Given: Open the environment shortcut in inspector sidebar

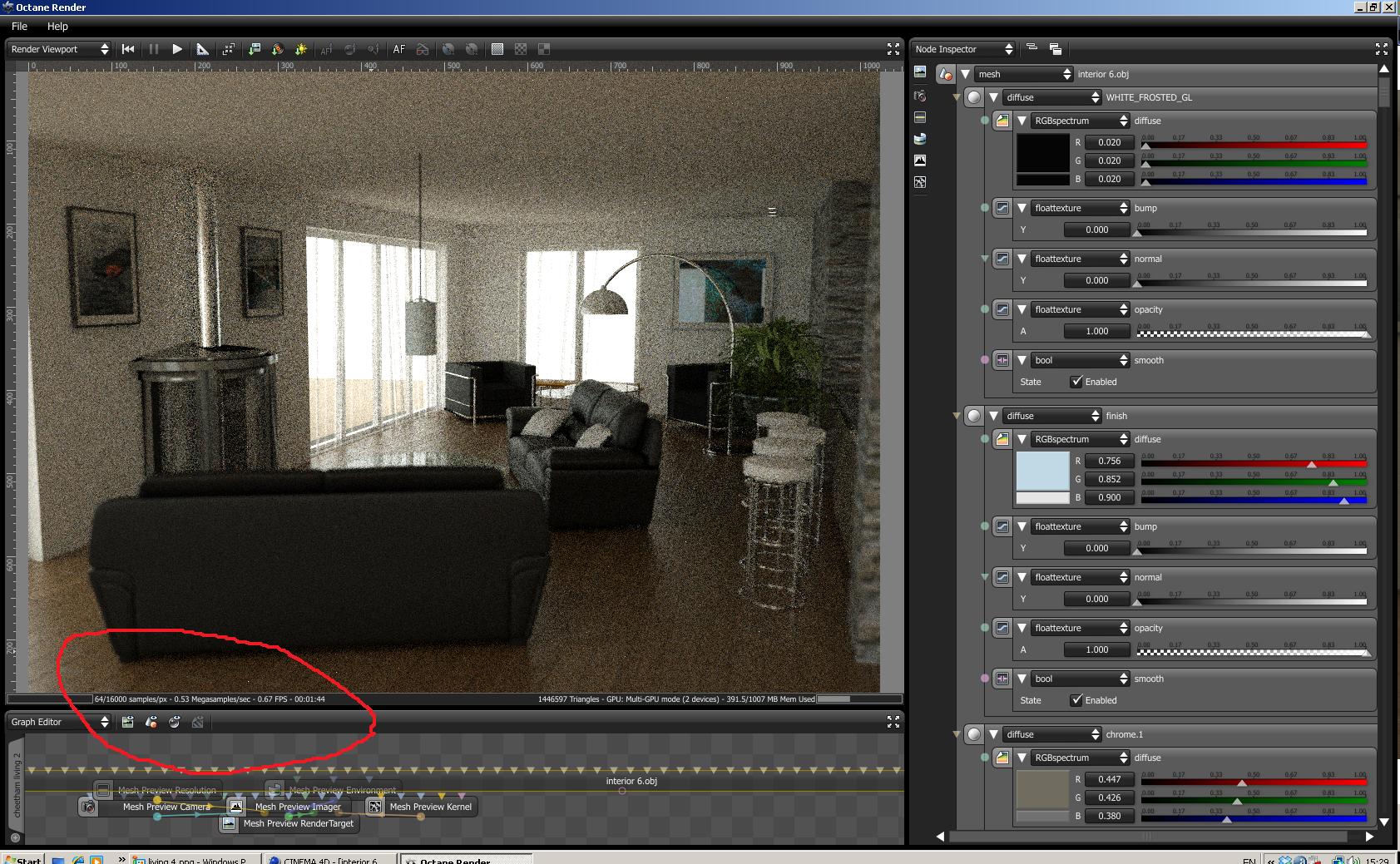Looking at the screenshot, I should pos(920,139).
